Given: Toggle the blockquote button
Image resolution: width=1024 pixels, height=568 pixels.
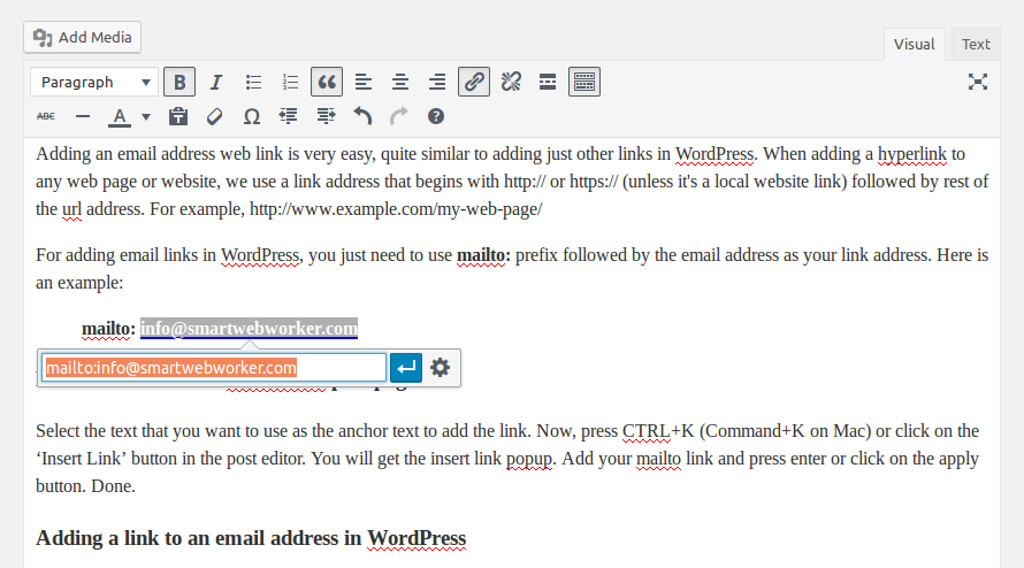Looking at the screenshot, I should pos(327,82).
